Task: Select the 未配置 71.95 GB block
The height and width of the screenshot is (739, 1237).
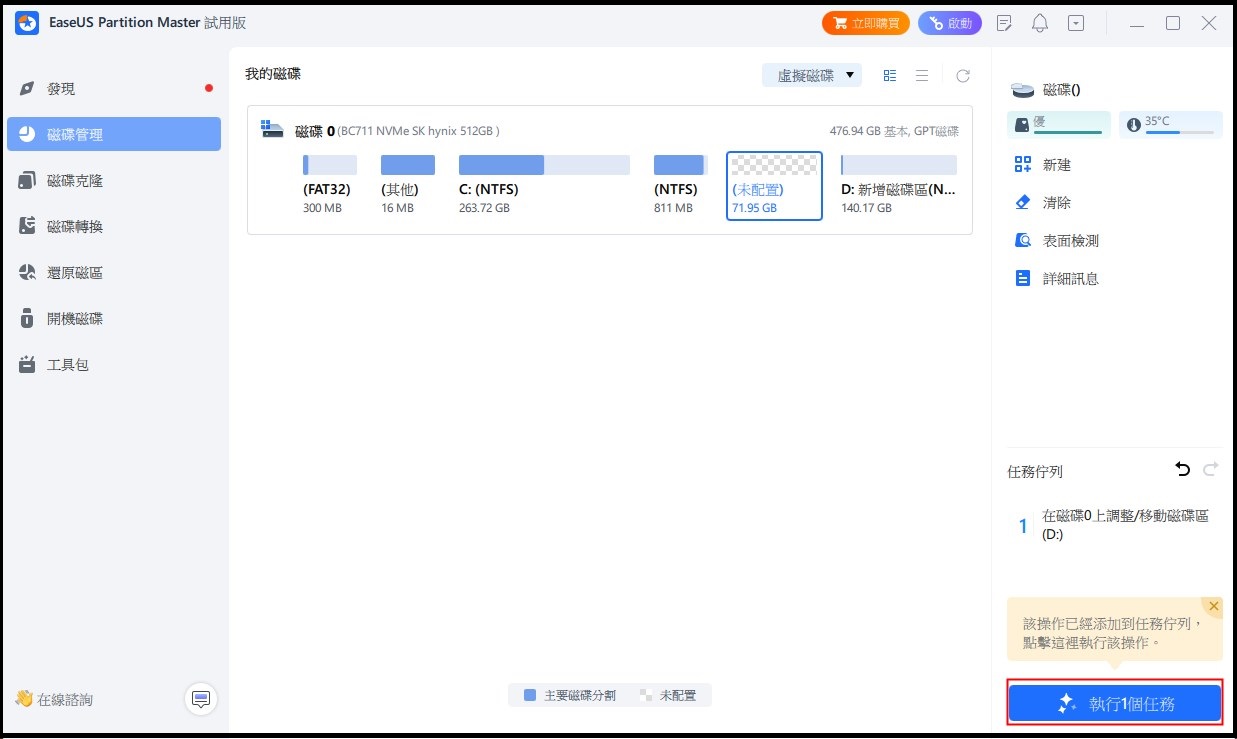Action: tap(774, 186)
